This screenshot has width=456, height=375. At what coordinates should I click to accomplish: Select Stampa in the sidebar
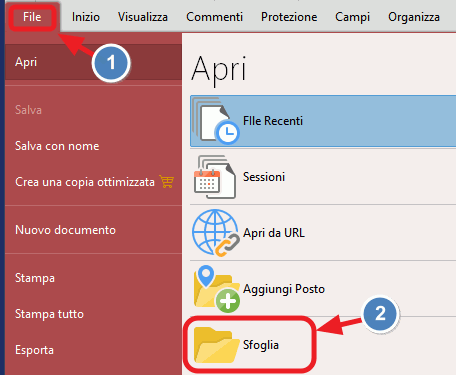tap(35, 278)
